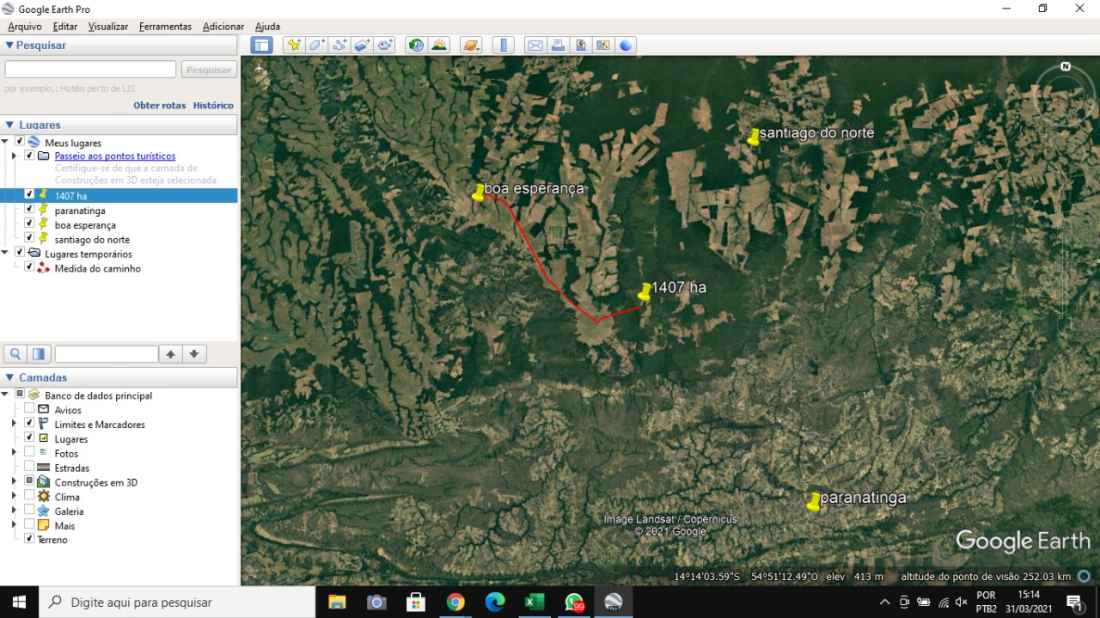The height and width of the screenshot is (618, 1100).
Task: Click the Pesquisar search button
Action: click(x=208, y=69)
